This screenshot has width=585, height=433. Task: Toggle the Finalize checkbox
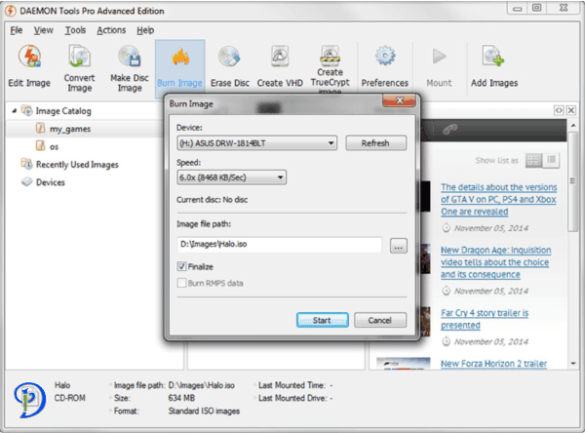[182, 266]
